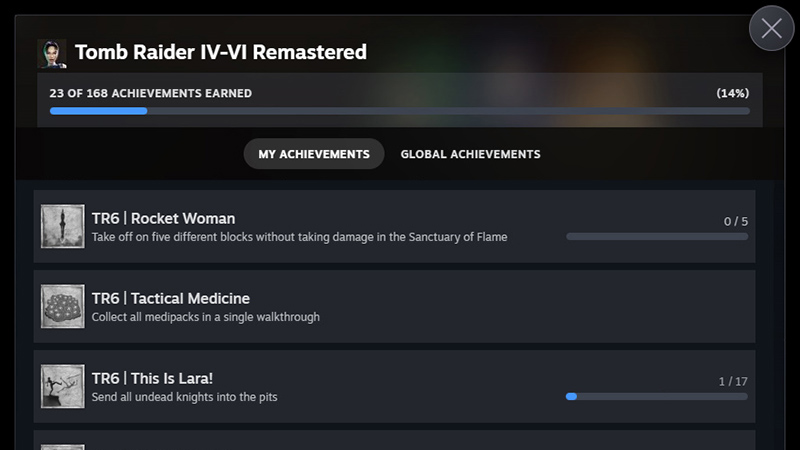Click the 1 / 17 progress counter
800x450 pixels.
click(733, 381)
